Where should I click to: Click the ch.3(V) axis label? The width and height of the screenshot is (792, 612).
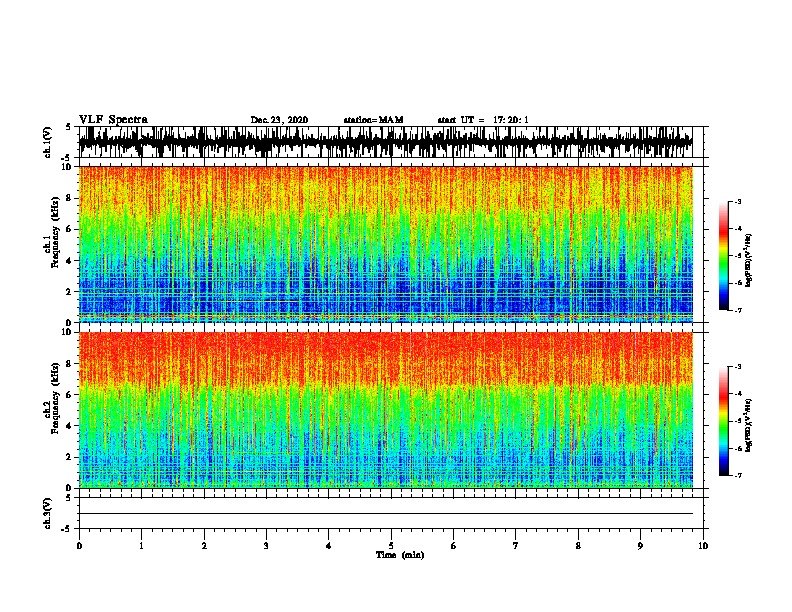tap(48, 513)
